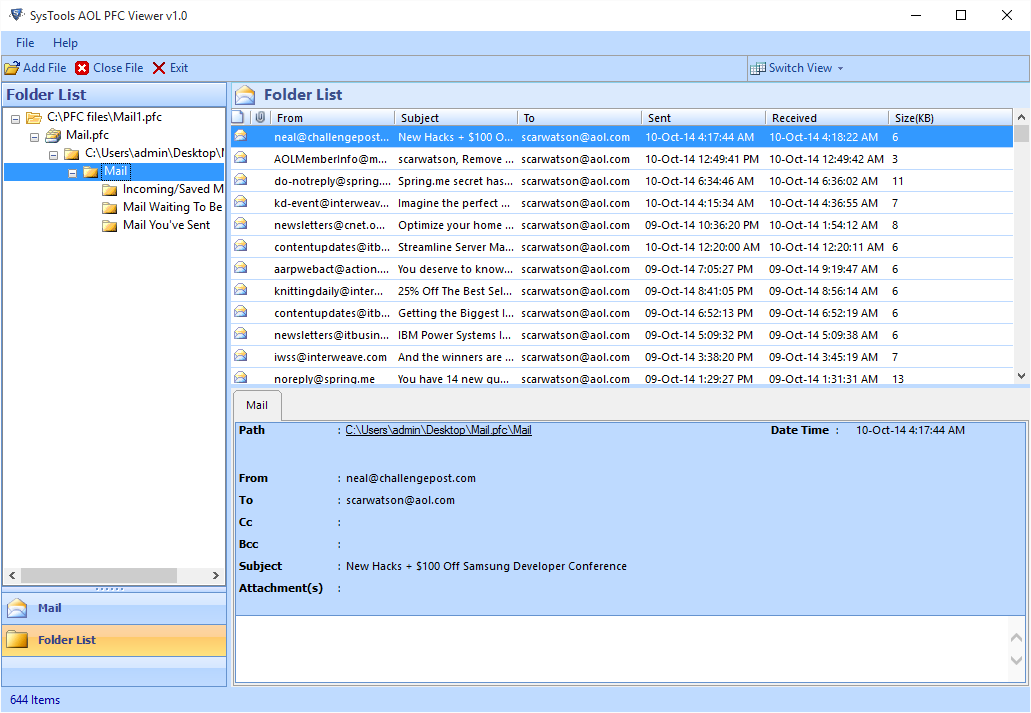Click the Switch View icon
Image resolution: width=1031 pixels, height=713 pixels.
pyautogui.click(x=758, y=68)
